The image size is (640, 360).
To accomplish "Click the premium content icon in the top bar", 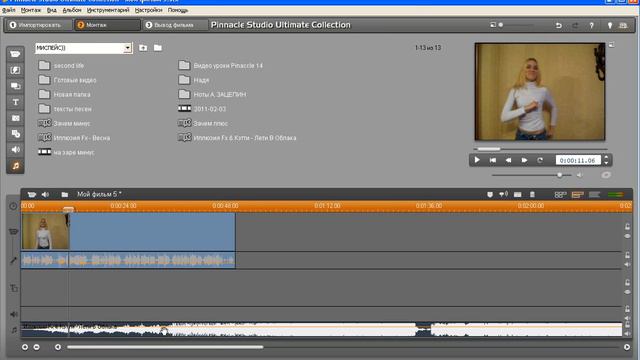I will pos(623,25).
